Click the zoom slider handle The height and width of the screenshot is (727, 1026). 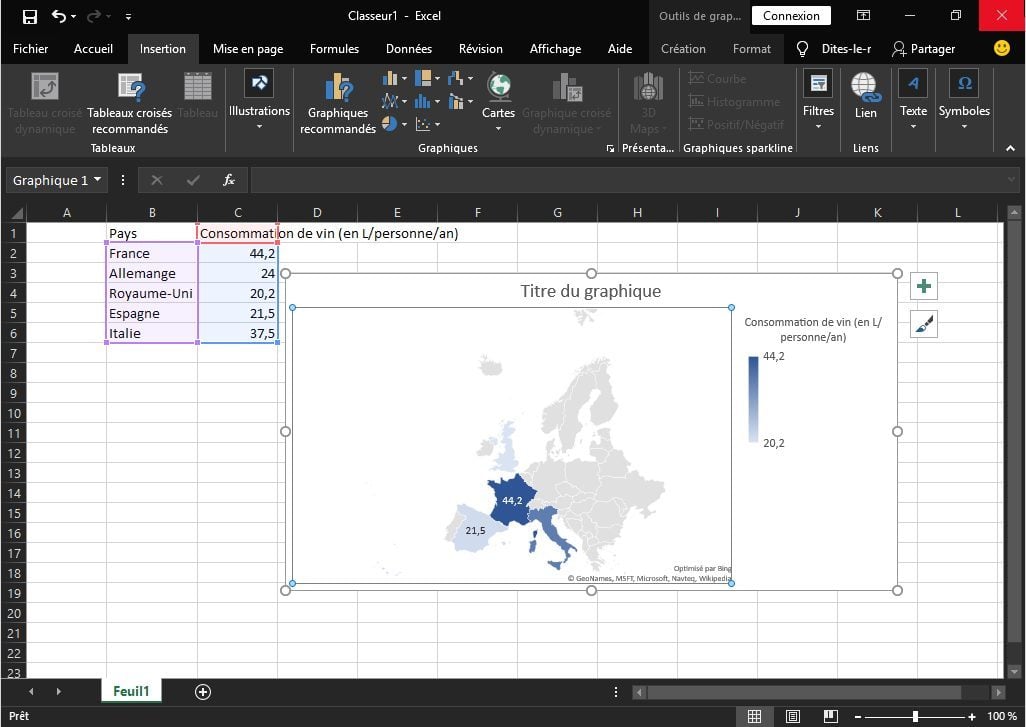tap(915, 716)
